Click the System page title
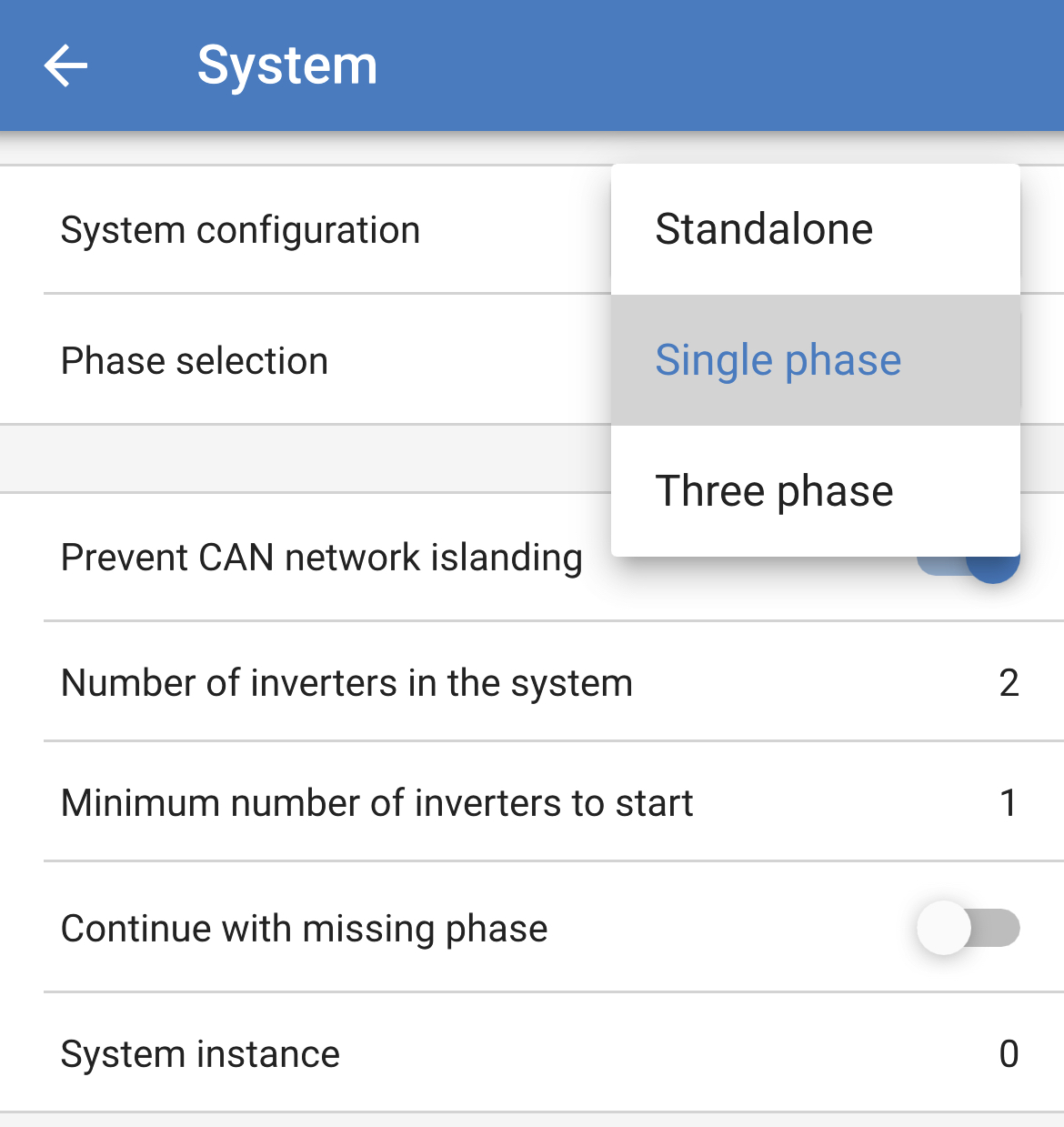 tap(287, 65)
